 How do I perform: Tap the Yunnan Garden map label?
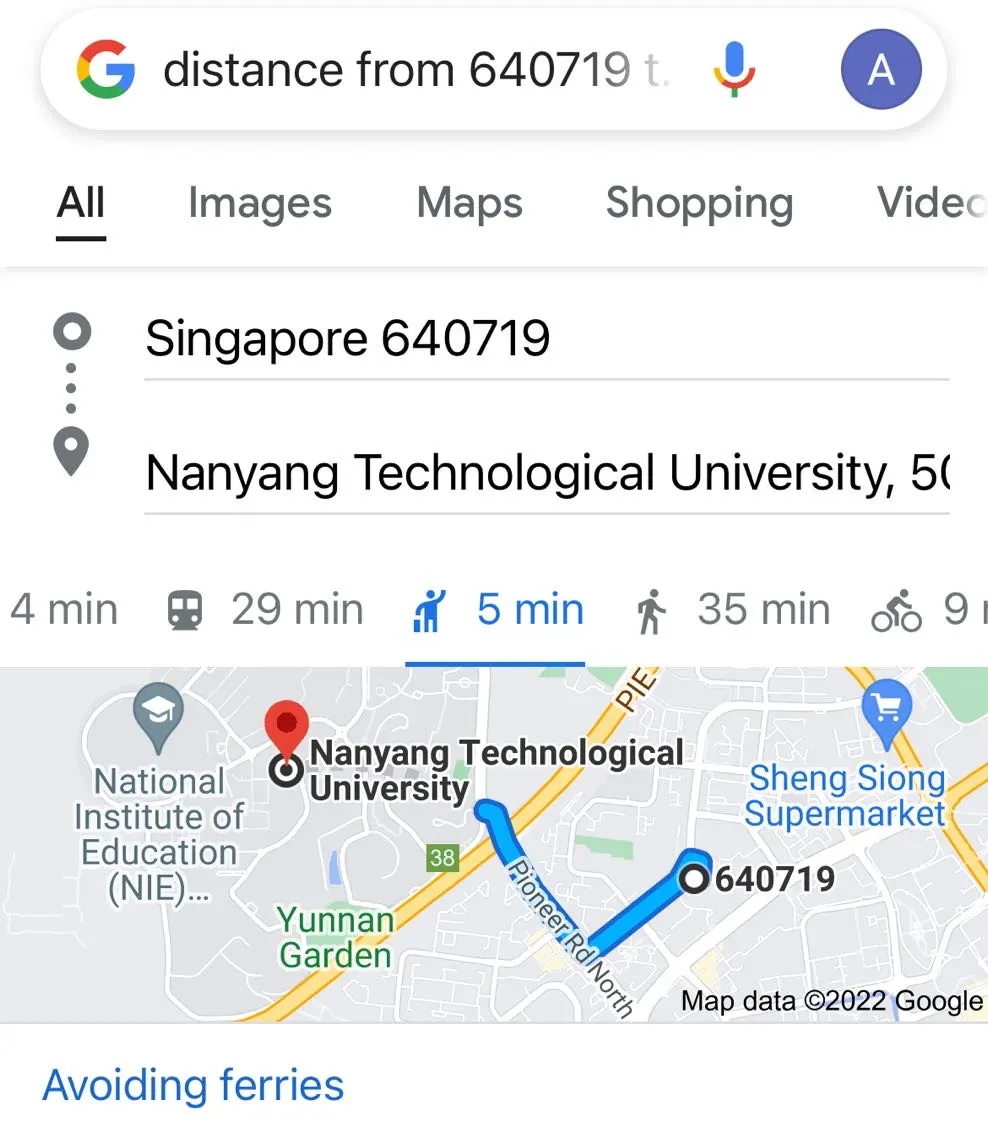click(335, 937)
